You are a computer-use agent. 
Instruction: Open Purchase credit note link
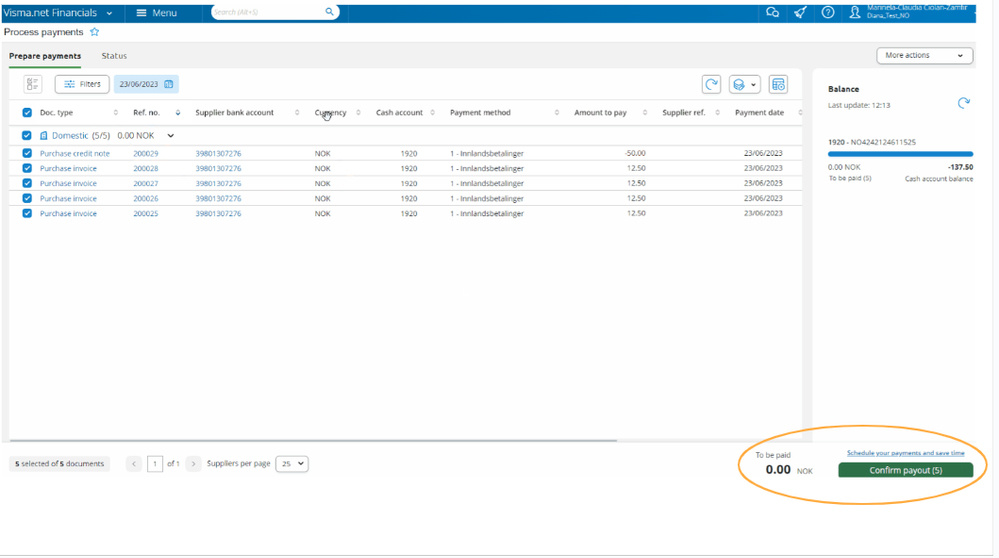coord(75,154)
